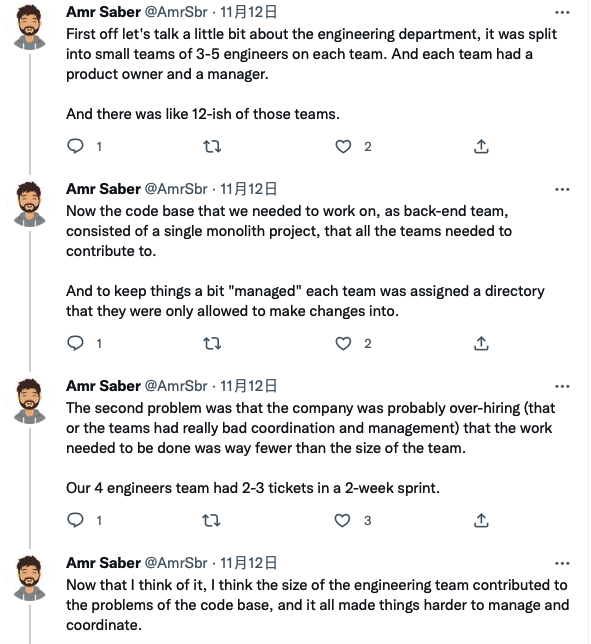Like the tweet about 12-ish teams
This screenshot has height=644, width=591.
pyautogui.click(x=343, y=146)
